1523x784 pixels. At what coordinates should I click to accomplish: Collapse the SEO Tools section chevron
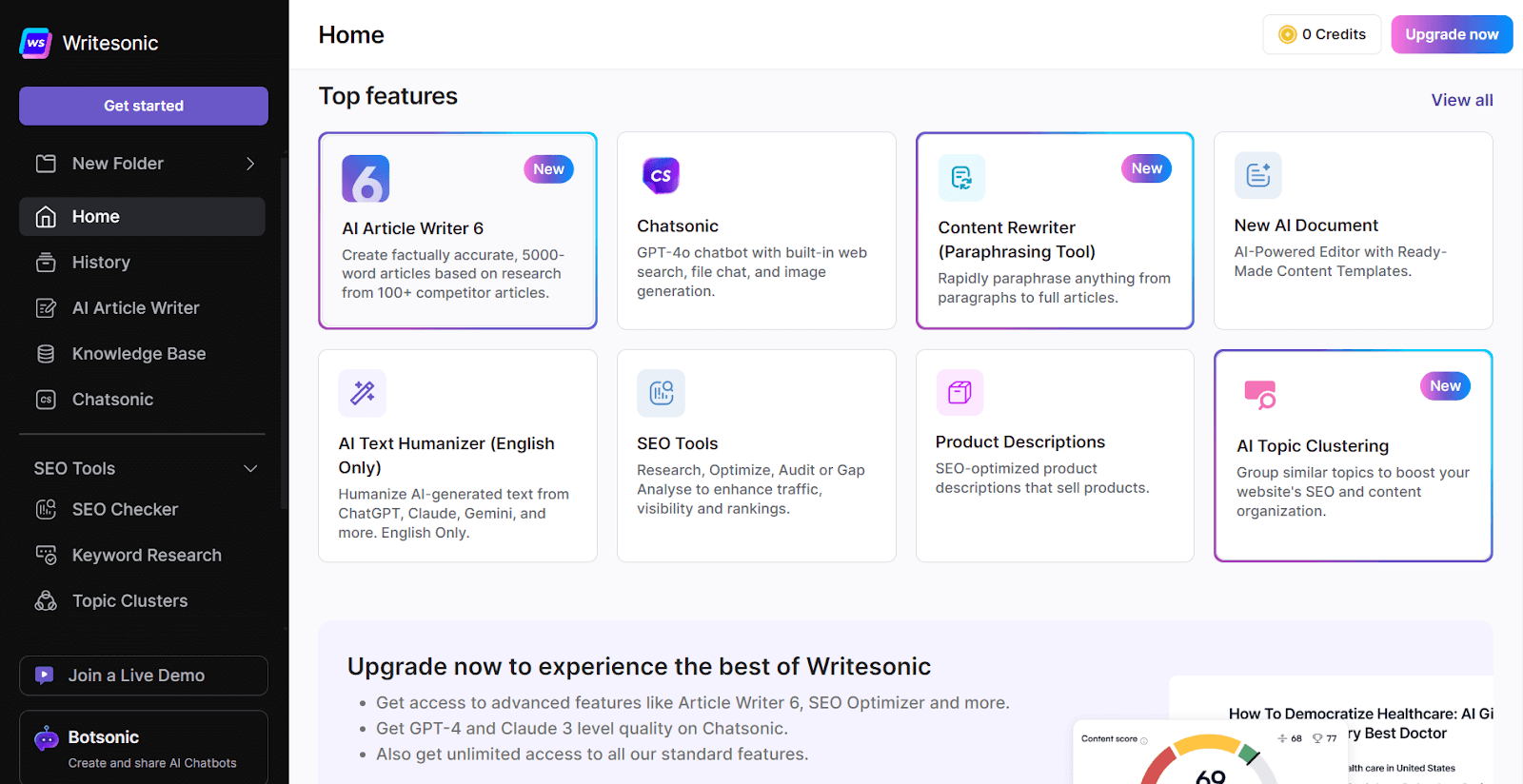tap(250, 468)
